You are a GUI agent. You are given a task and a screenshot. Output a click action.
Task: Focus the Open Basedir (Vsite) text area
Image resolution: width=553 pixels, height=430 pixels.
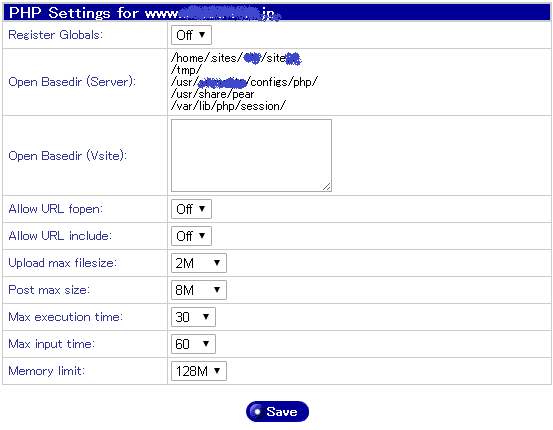pyautogui.click(x=251, y=156)
